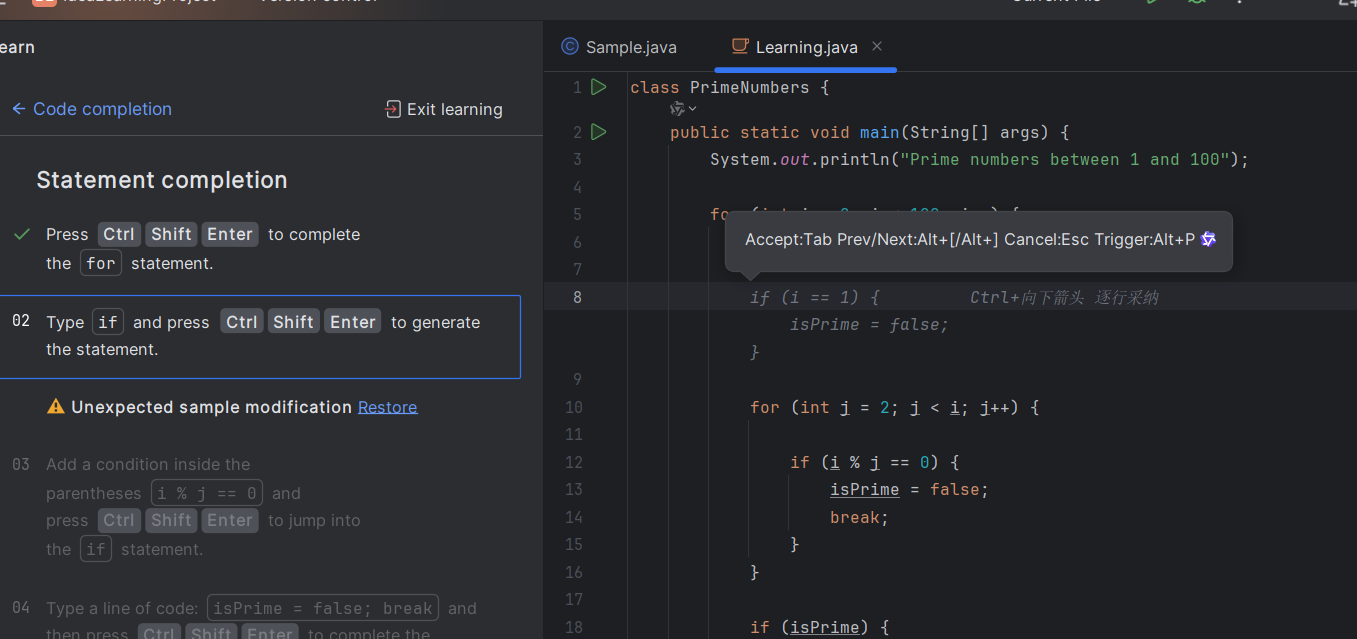Select step 02 Type if lesson task
This screenshot has width=1357, height=639.
coord(260,336)
